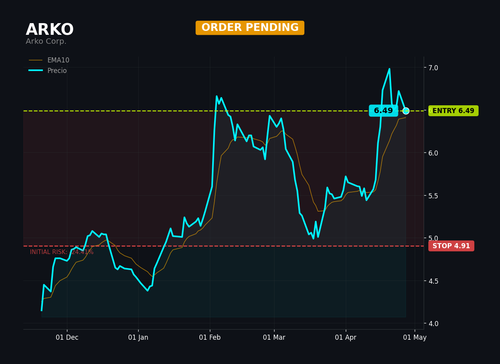The height and width of the screenshot is (364, 500).
Task: Click the 7.0 price axis tick
Action: (433, 68)
